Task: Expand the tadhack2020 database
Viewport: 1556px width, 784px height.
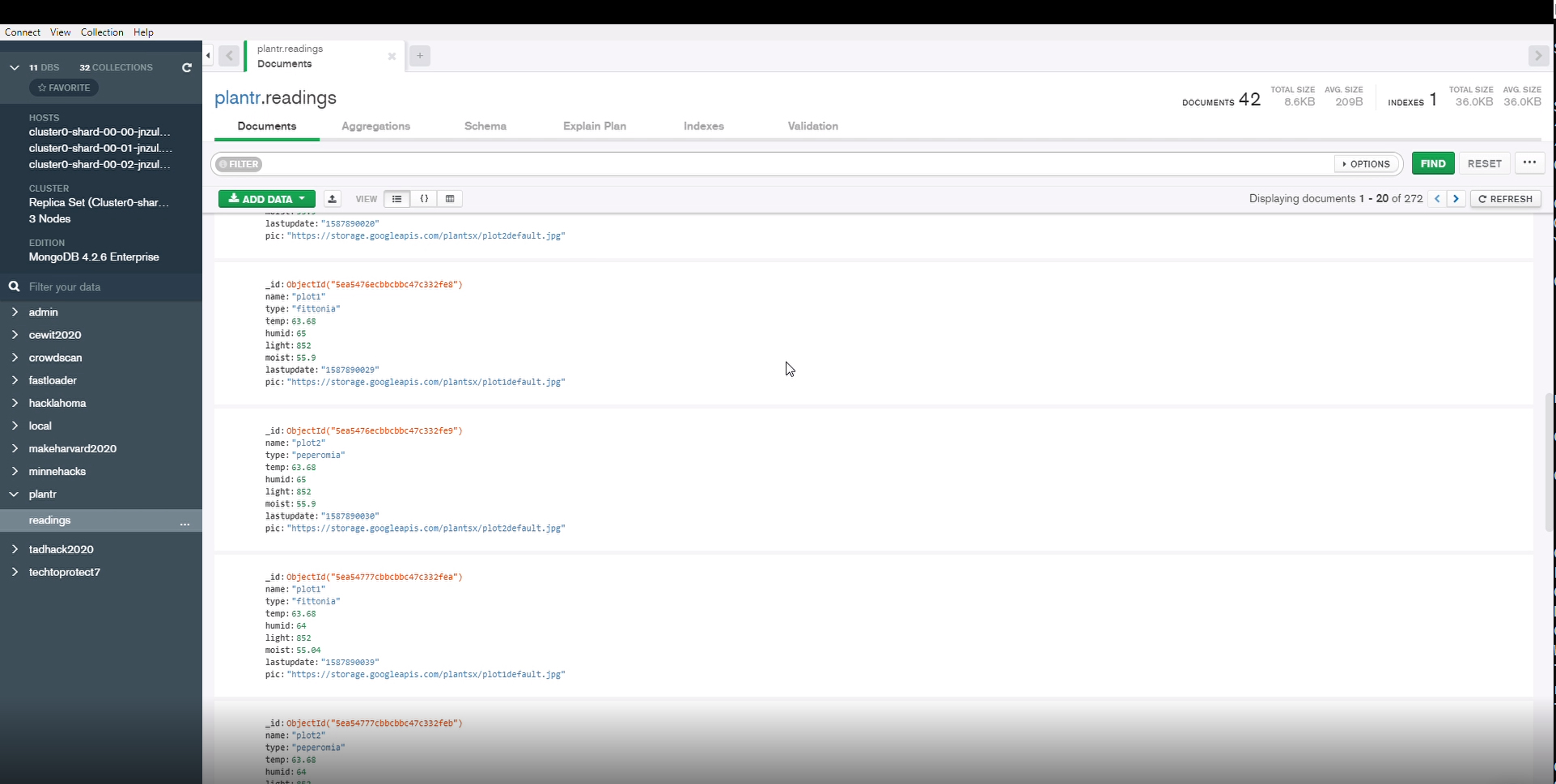Action: tap(15, 549)
